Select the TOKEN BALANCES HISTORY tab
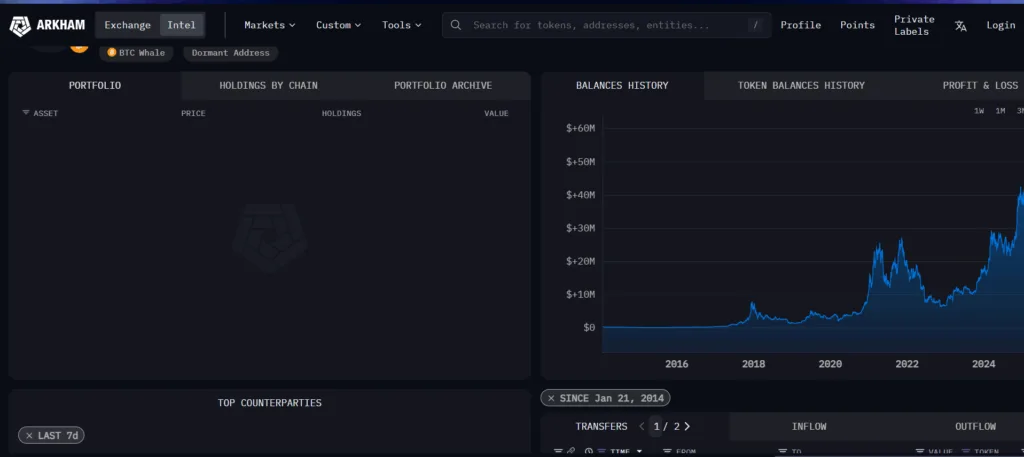This screenshot has height=457, width=1024. (x=801, y=86)
